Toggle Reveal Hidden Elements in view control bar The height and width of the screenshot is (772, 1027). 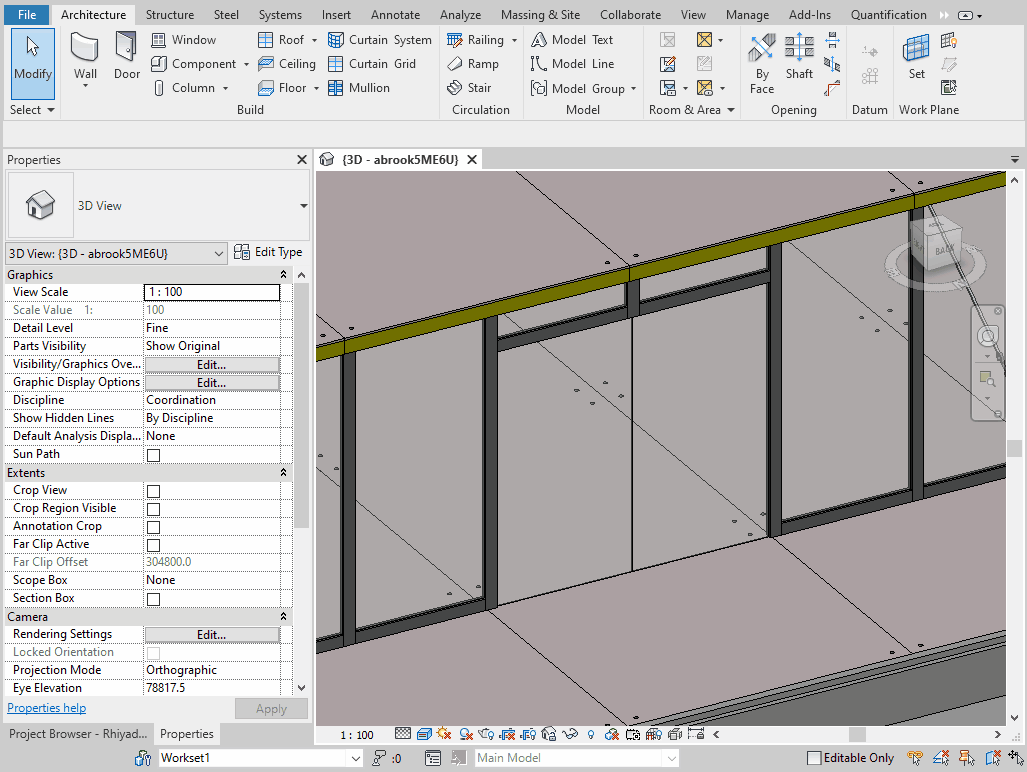point(590,733)
